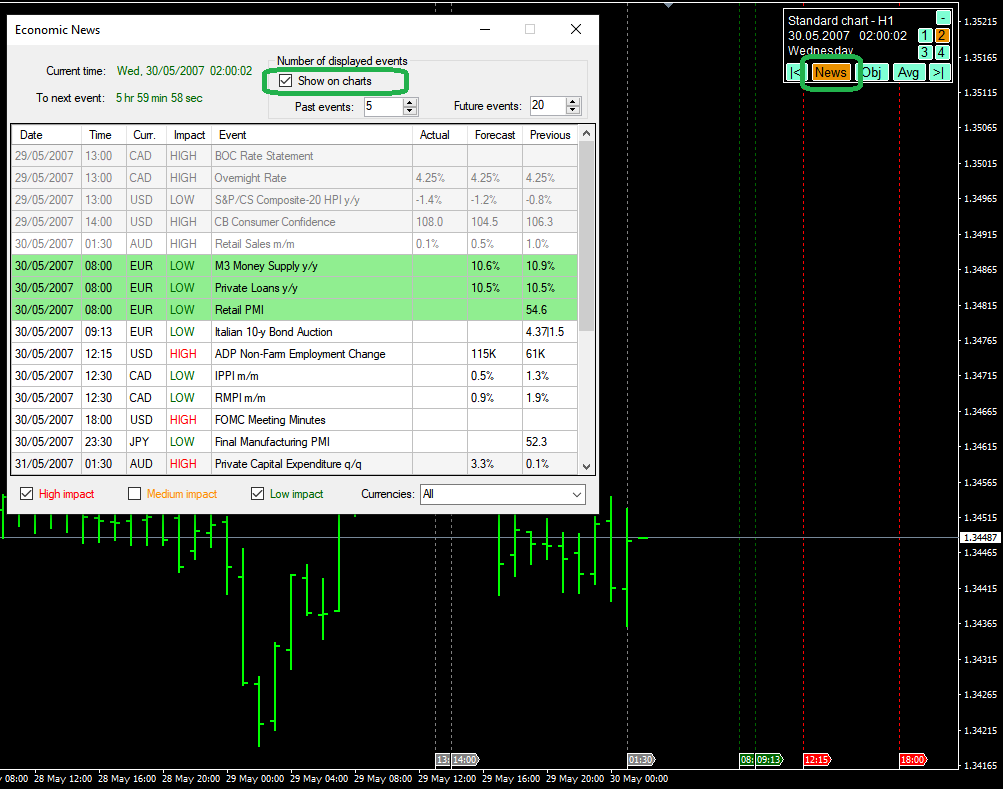Select the BOC Rate Statement row
This screenshot has height=789, width=1003.
point(294,156)
